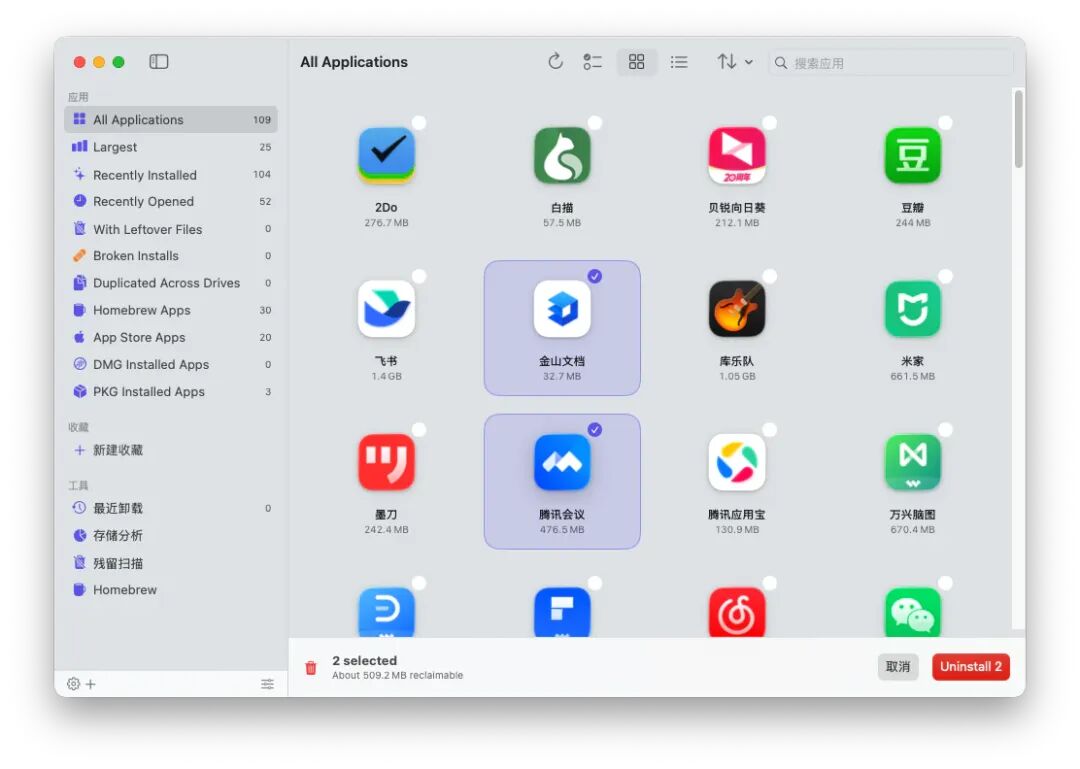1080x769 pixels.
Task: Check the 白描 selection circle
Action: [594, 123]
